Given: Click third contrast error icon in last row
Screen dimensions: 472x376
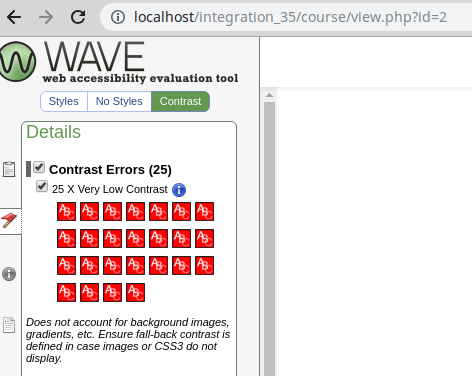Looking at the screenshot, I should [112, 292].
